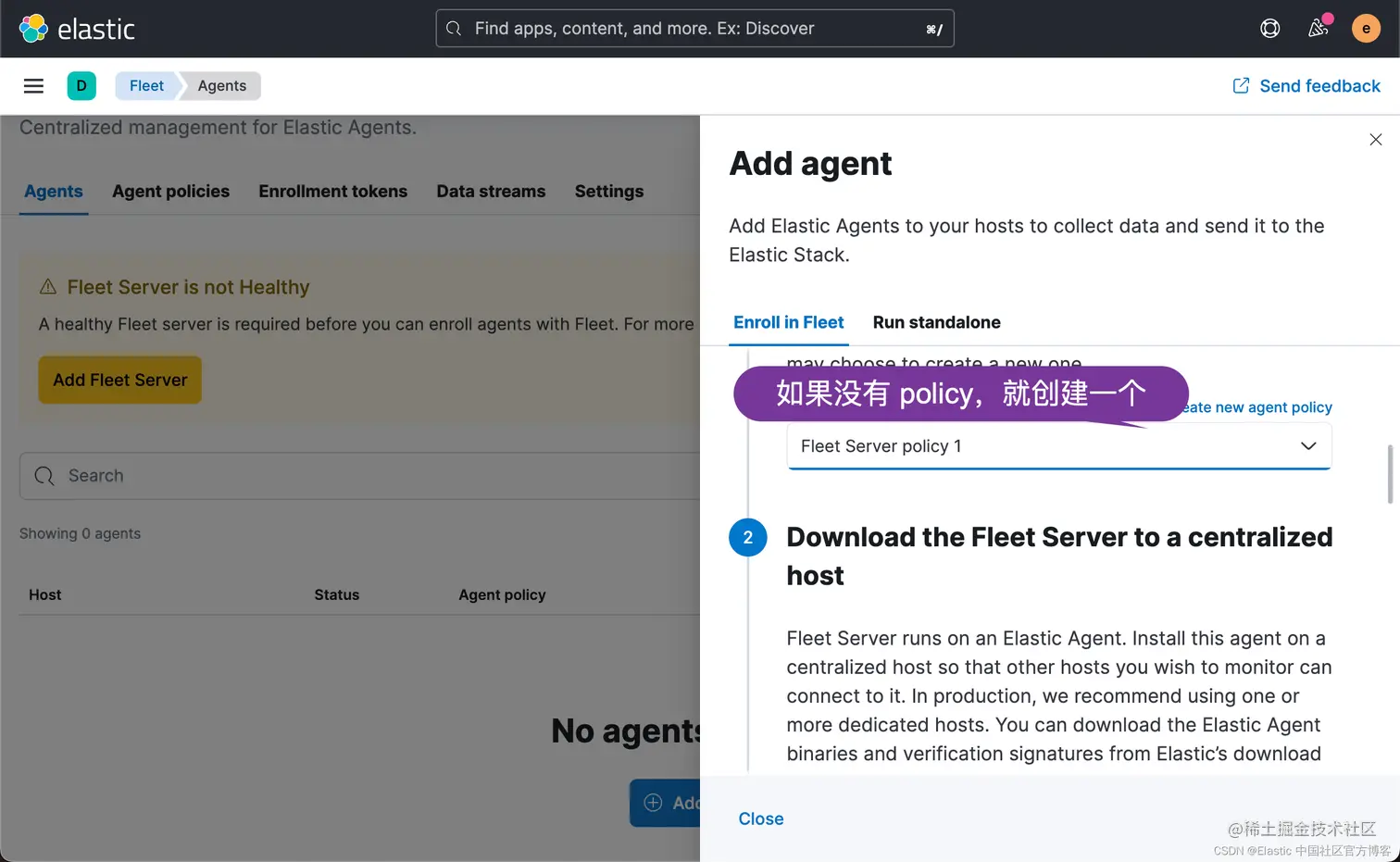Open the hamburger navigation menu
The image size is (1400, 862).
[x=33, y=86]
